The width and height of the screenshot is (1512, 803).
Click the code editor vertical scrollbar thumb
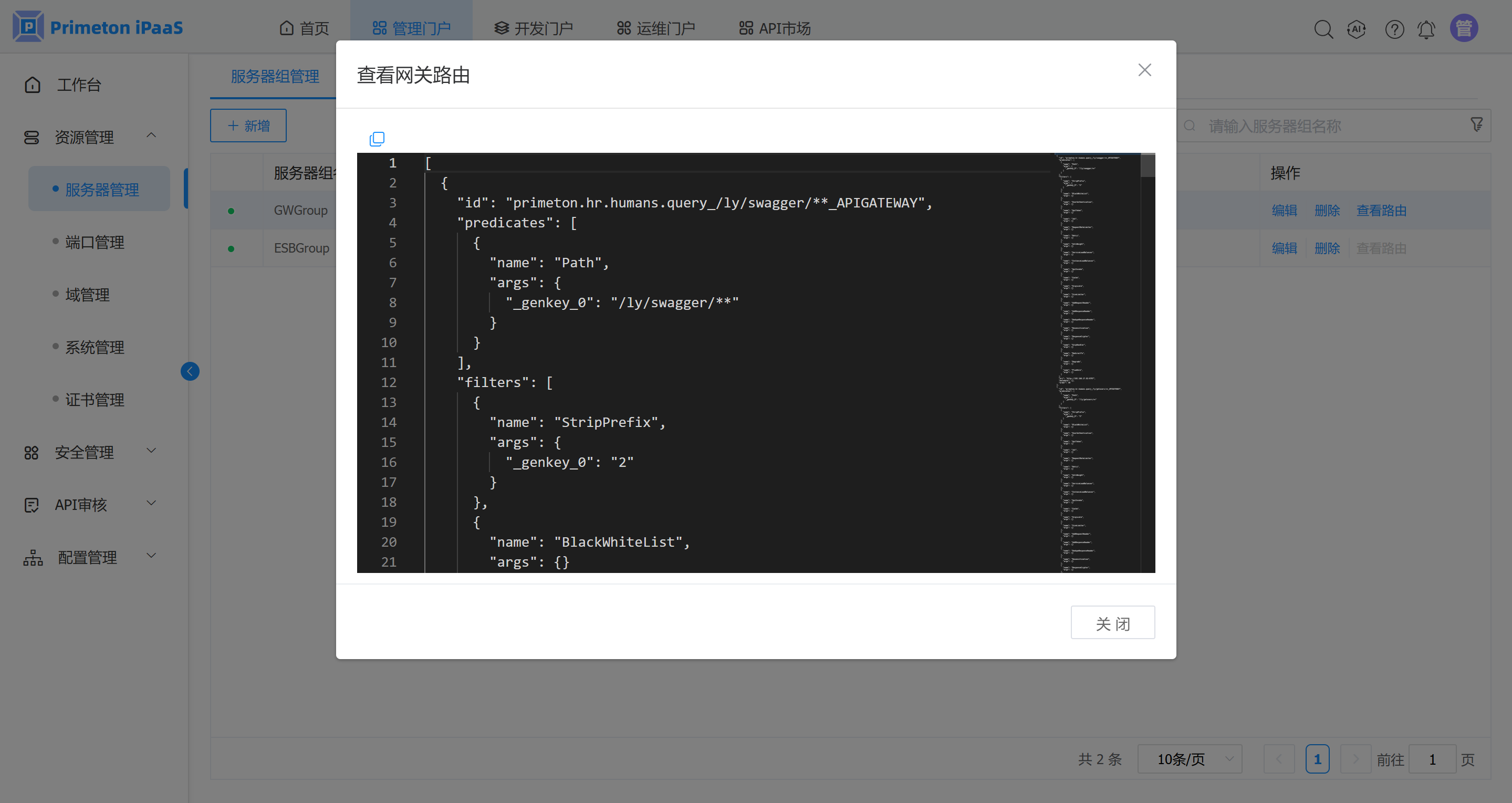[1148, 165]
